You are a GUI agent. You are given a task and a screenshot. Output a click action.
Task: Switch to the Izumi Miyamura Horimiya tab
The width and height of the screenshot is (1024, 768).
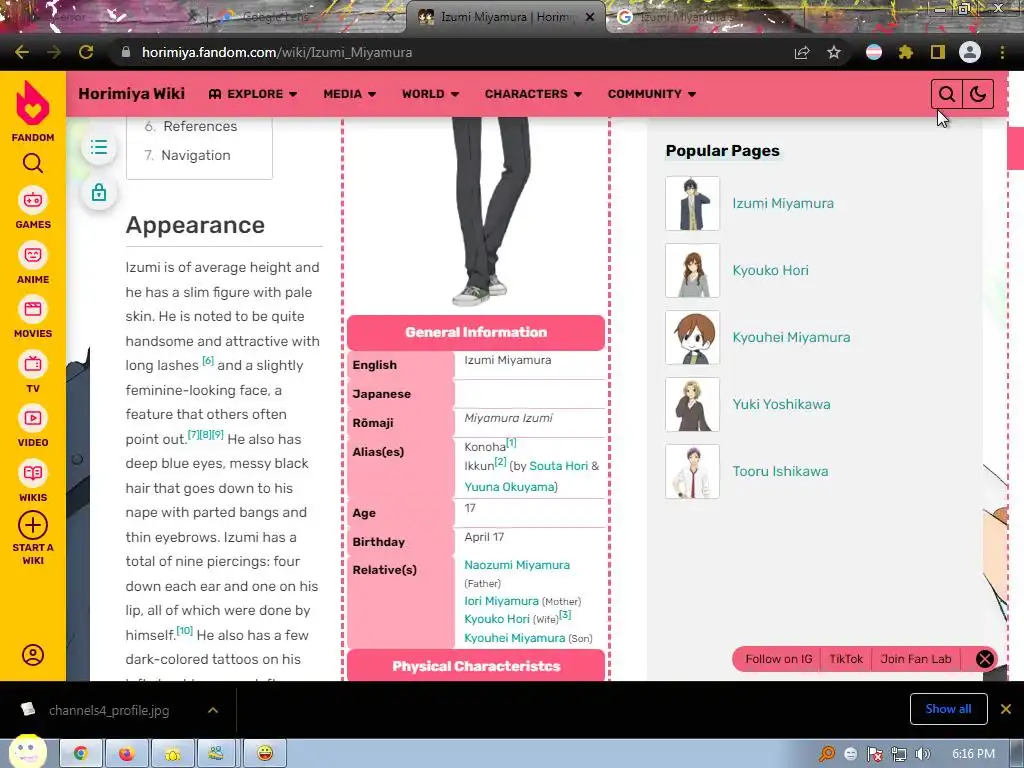coord(505,17)
